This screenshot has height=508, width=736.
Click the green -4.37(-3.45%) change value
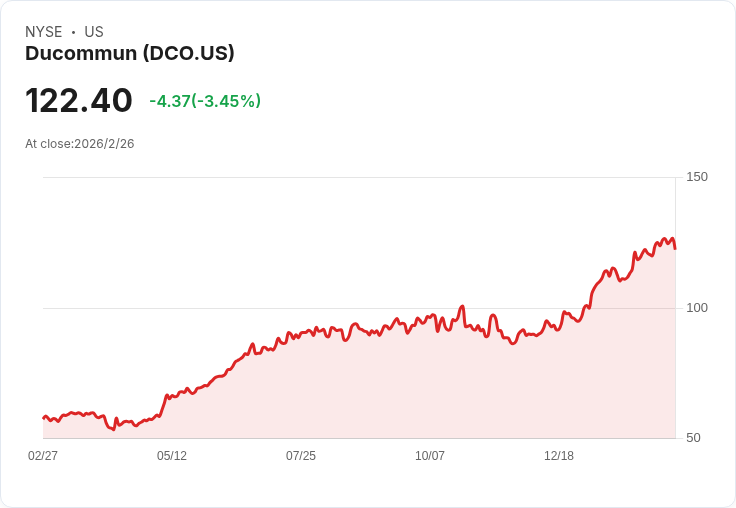tap(205, 101)
